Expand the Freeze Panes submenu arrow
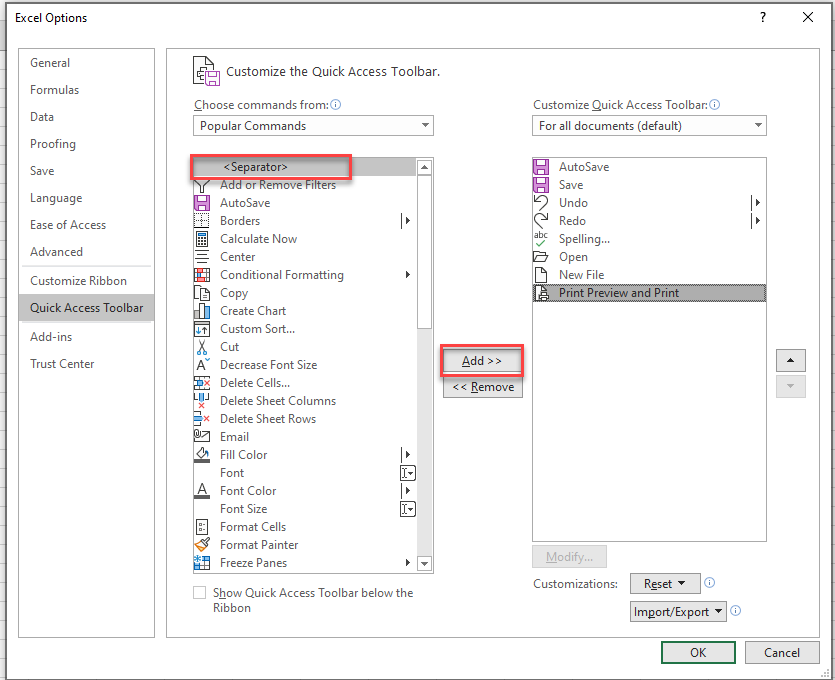 [x=408, y=563]
